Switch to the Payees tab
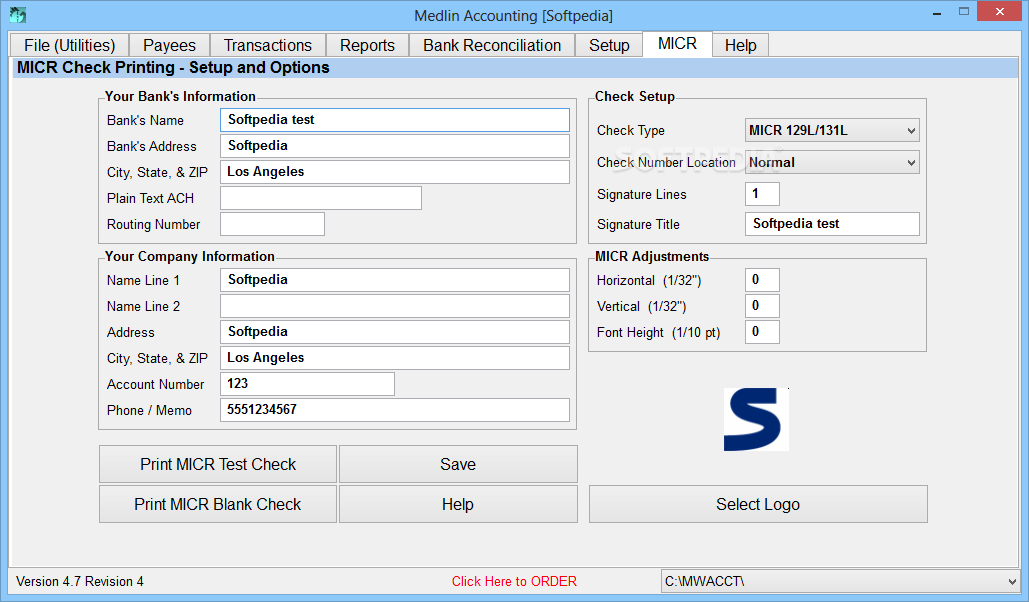Screen dimensions: 1029x602 tap(169, 45)
